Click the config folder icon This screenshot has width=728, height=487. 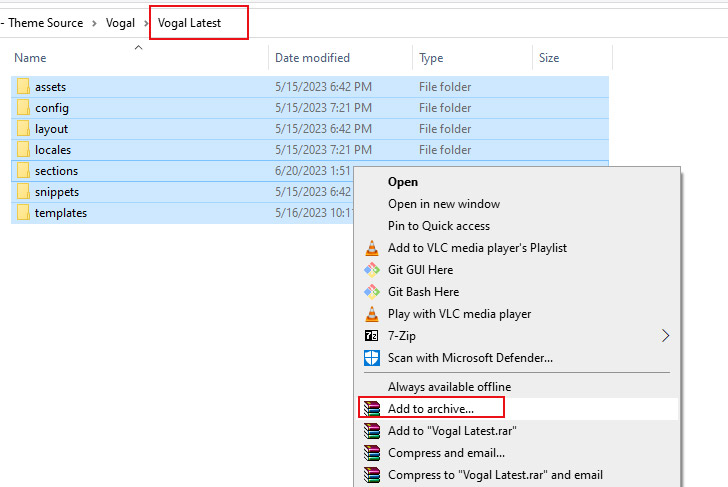coord(23,107)
